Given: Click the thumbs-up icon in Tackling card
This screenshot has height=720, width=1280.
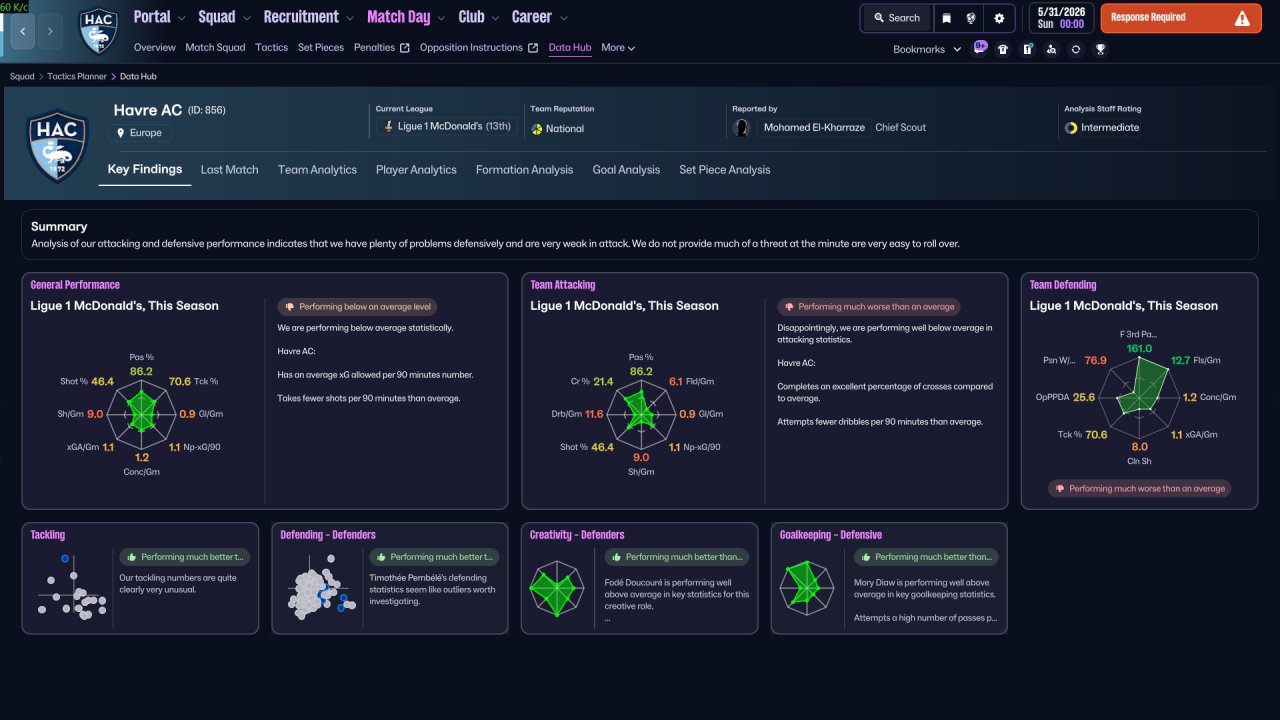Looking at the screenshot, I should pyautogui.click(x=130, y=557).
